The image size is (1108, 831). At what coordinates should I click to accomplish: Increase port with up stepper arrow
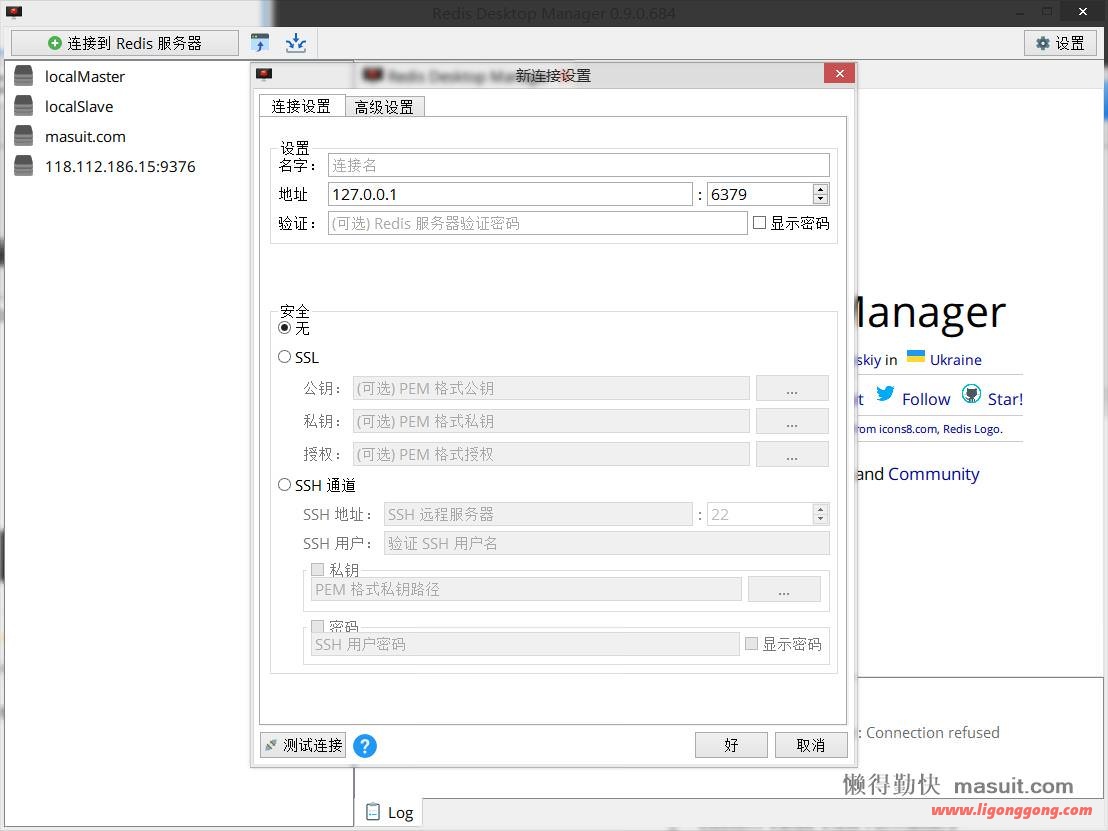point(820,189)
